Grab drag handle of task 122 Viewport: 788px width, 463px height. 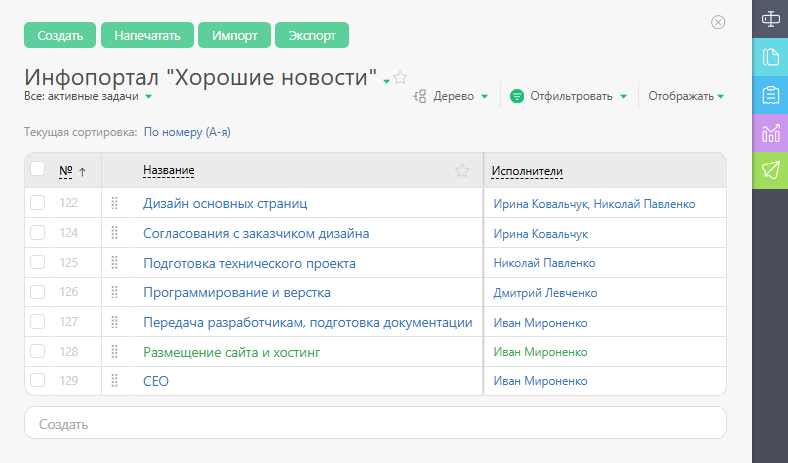tap(115, 203)
